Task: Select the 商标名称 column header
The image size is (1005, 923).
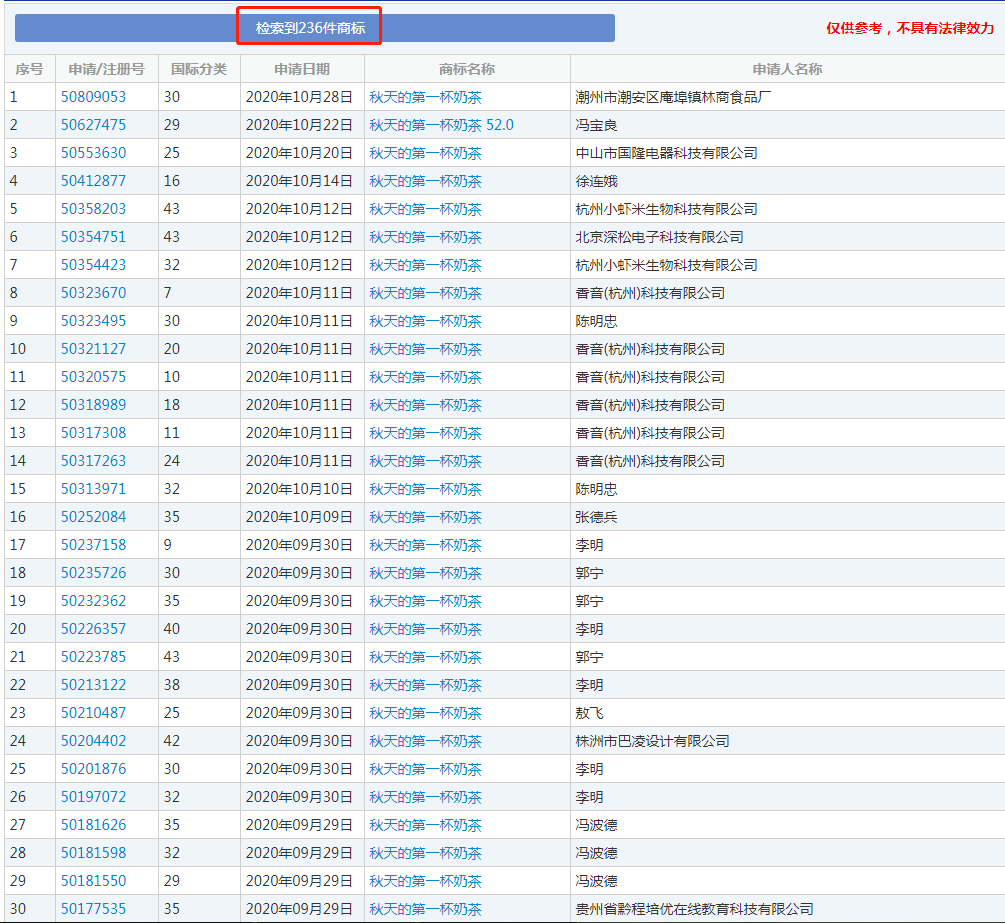Action: (x=467, y=69)
